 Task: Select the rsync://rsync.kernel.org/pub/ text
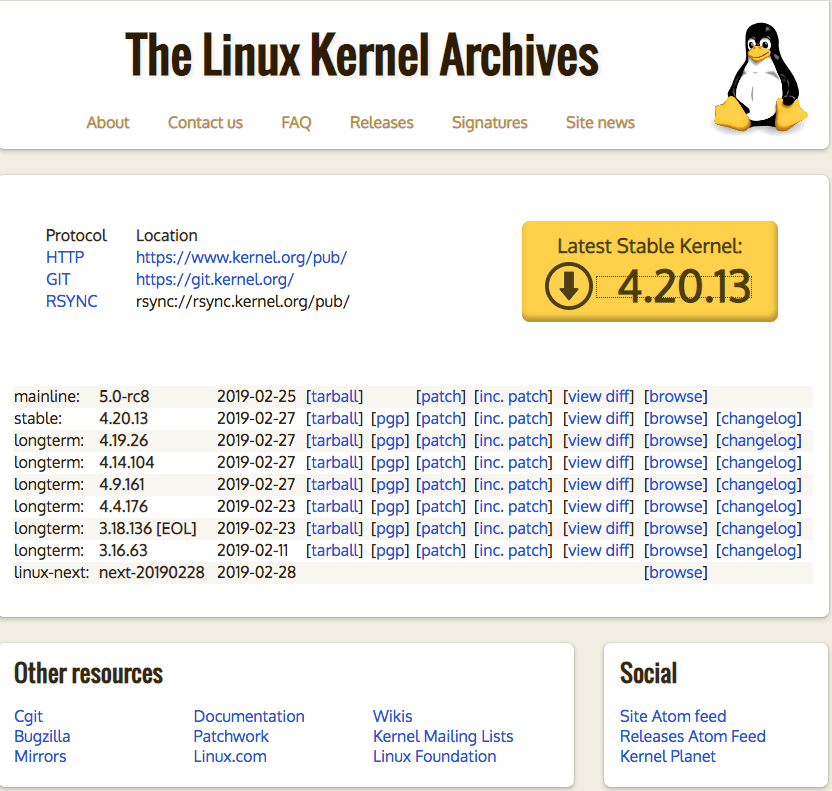pyautogui.click(x=242, y=301)
